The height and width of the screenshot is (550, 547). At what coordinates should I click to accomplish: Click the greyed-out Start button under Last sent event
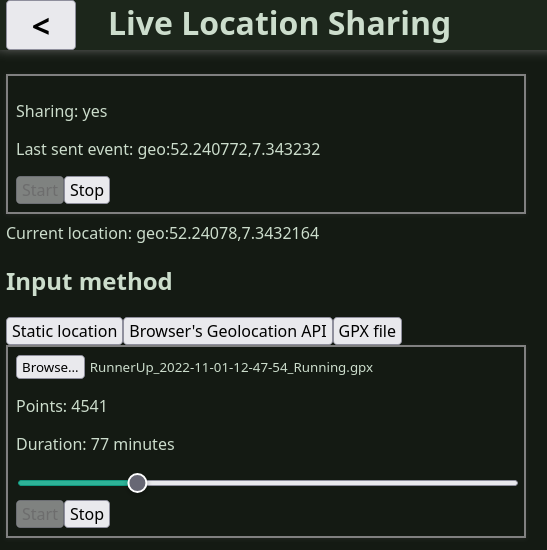coord(40,190)
